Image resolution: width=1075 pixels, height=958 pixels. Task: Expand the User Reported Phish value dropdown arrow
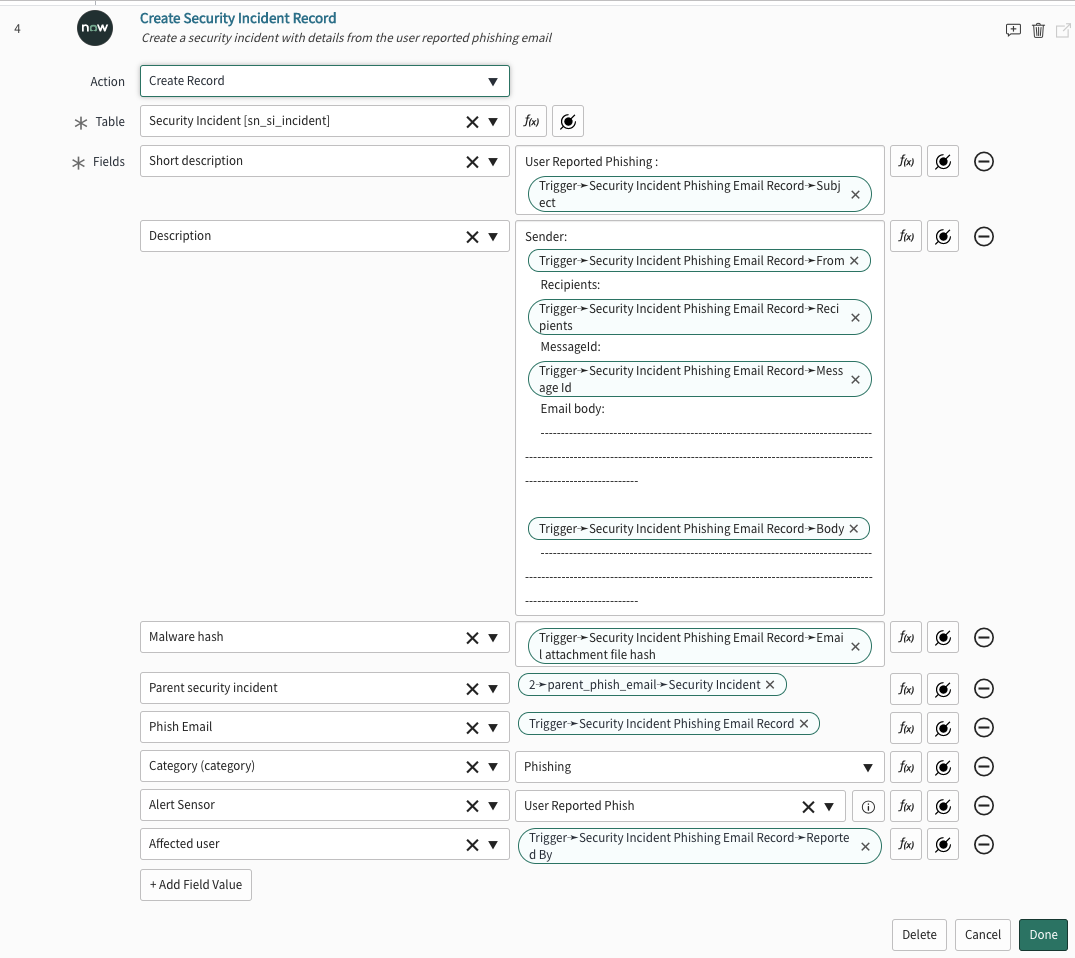tap(829, 807)
